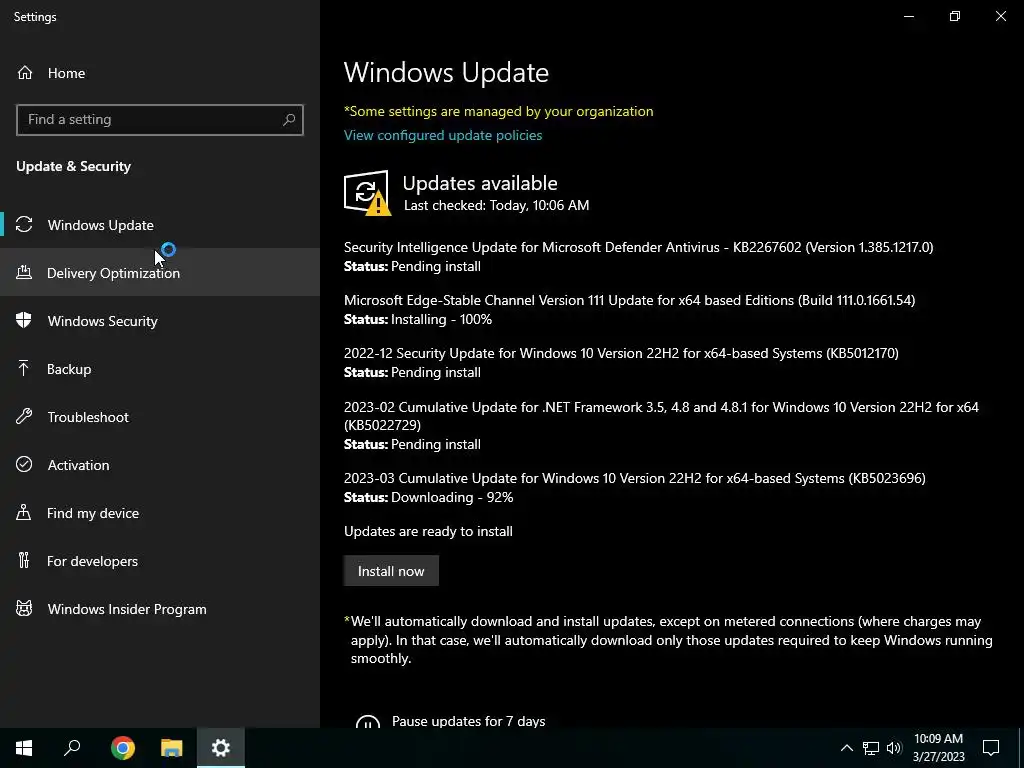Click the Settings gear in the taskbar
The image size is (1024, 768).
click(221, 748)
